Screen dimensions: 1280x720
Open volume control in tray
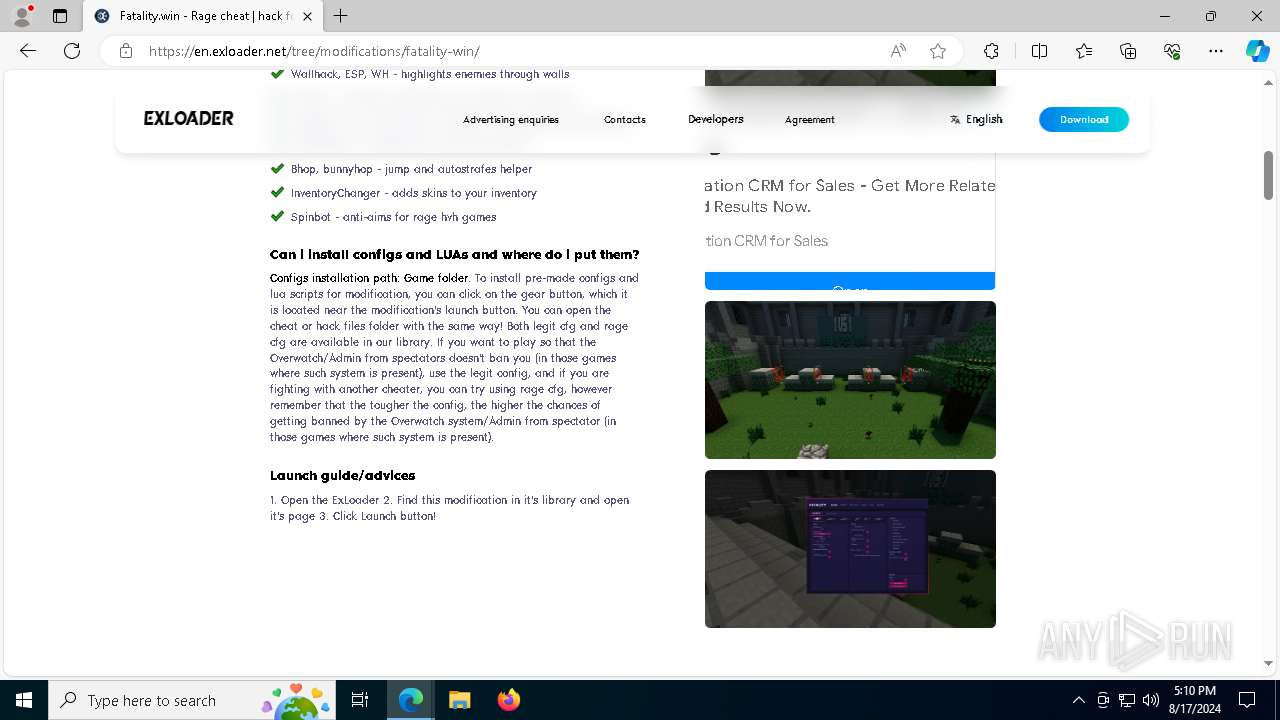click(x=1151, y=700)
